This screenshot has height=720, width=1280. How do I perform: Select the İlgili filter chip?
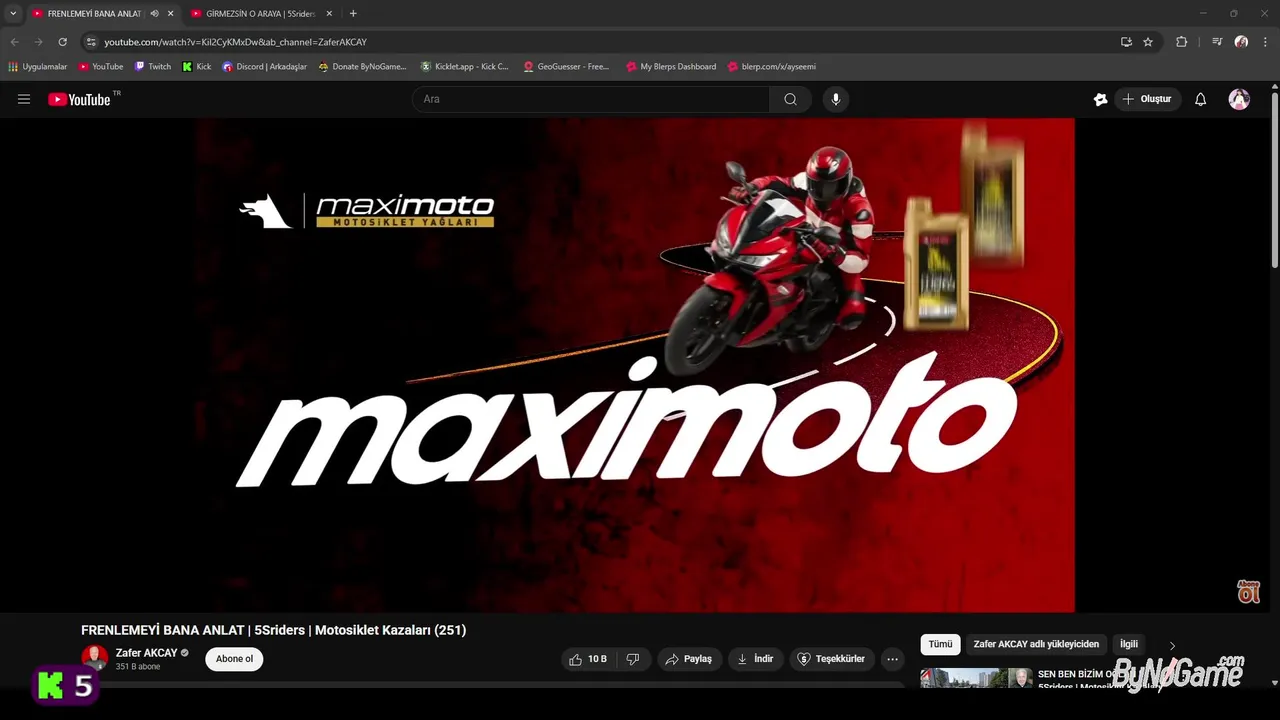[x=1129, y=645]
